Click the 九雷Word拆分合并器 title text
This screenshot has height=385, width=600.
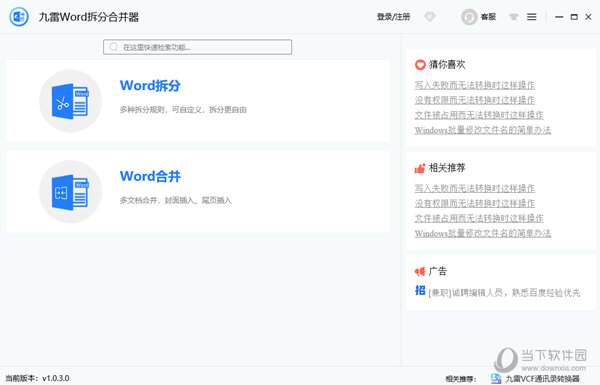coord(89,17)
